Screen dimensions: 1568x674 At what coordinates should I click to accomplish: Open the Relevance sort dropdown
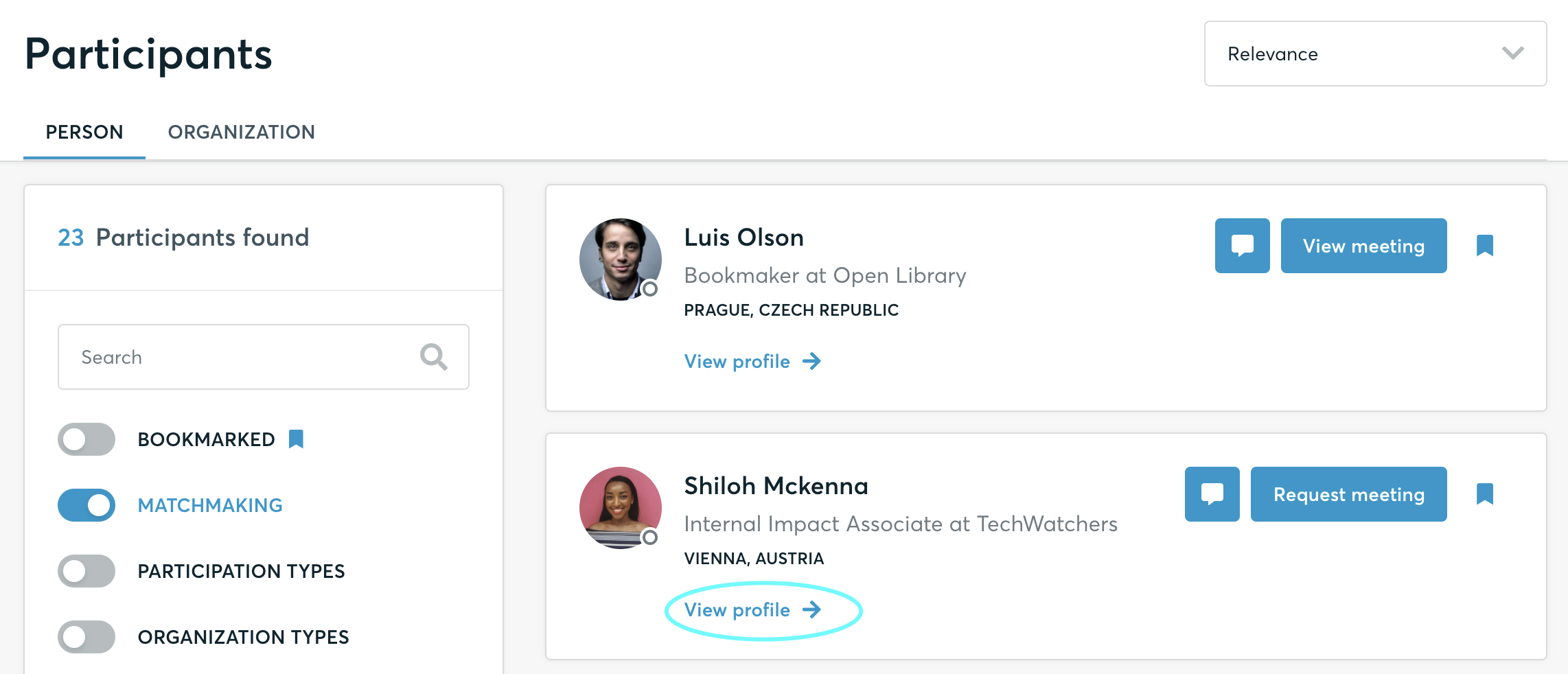pyautogui.click(x=1375, y=54)
